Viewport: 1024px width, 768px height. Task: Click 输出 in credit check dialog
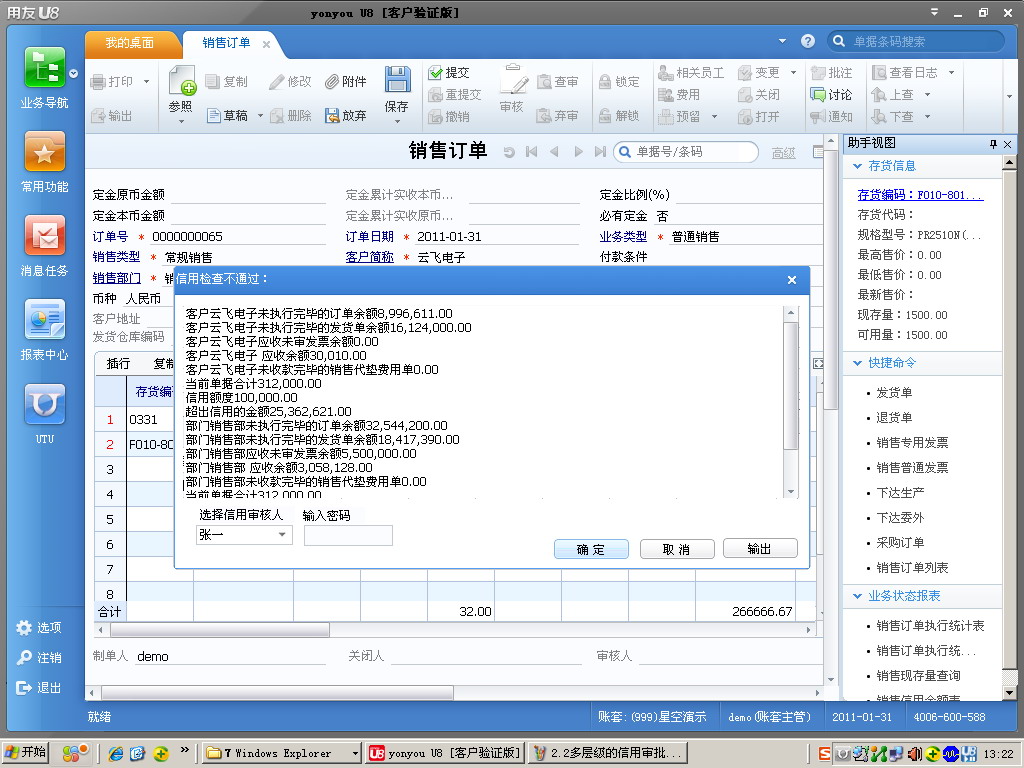coord(760,549)
